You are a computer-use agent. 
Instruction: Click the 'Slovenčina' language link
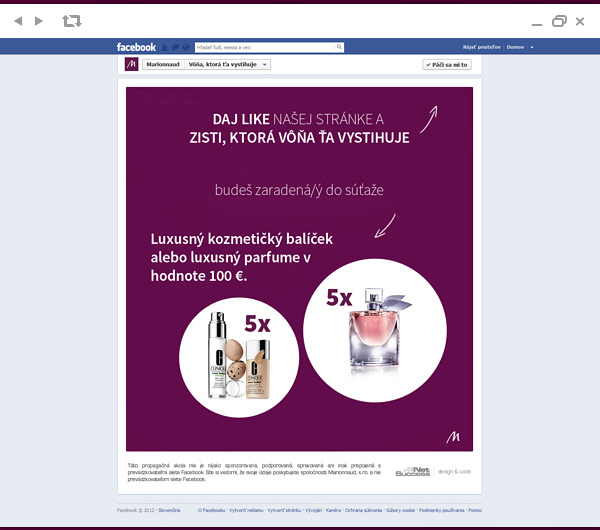169,510
